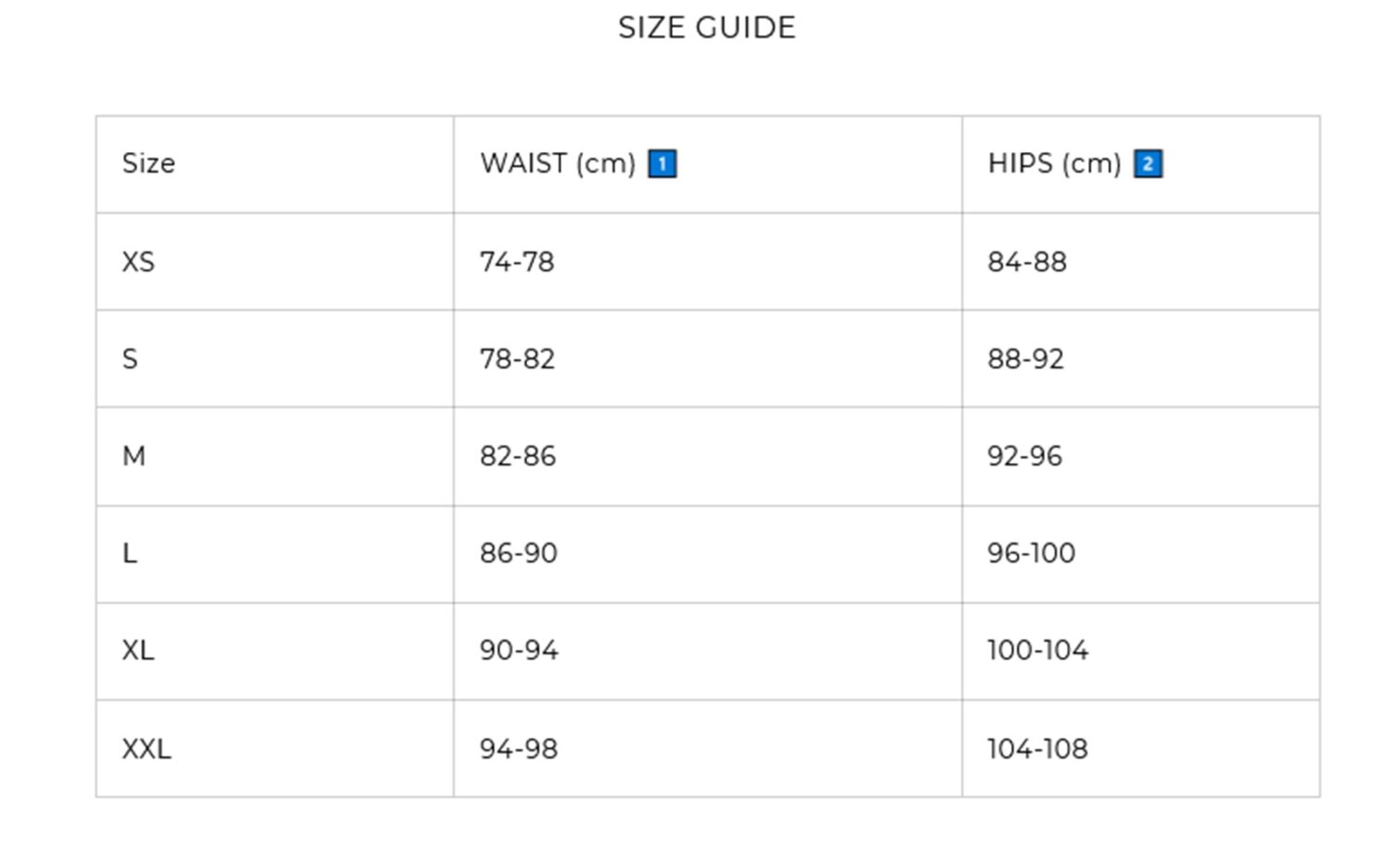This screenshot has width=1400, height=859.
Task: Click the HIPS (cm) column header
Action: tap(1055, 163)
